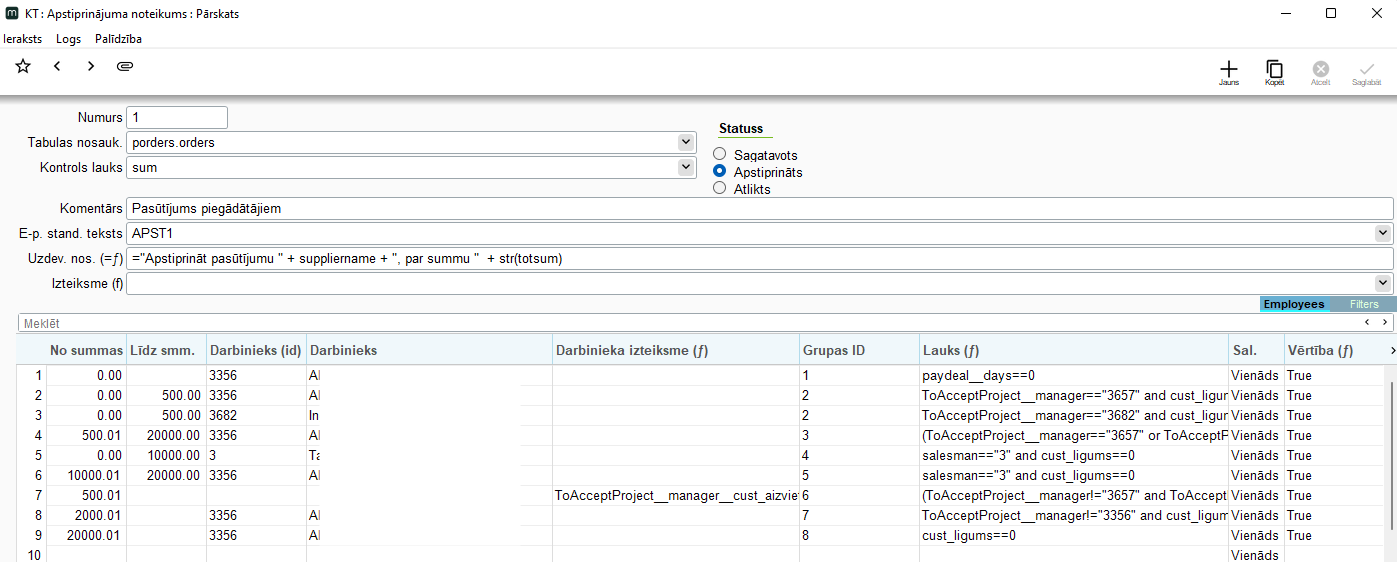
Task: Click the Grupas ID column header
Action: (859, 350)
